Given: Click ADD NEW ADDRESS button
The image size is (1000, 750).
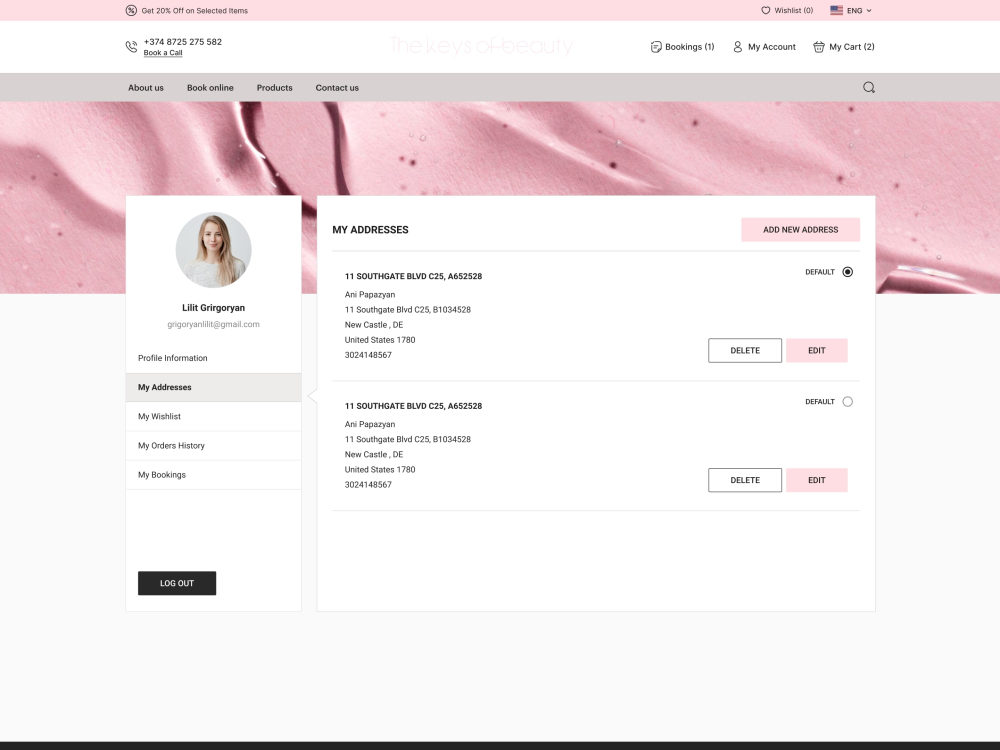Looking at the screenshot, I should [800, 230].
